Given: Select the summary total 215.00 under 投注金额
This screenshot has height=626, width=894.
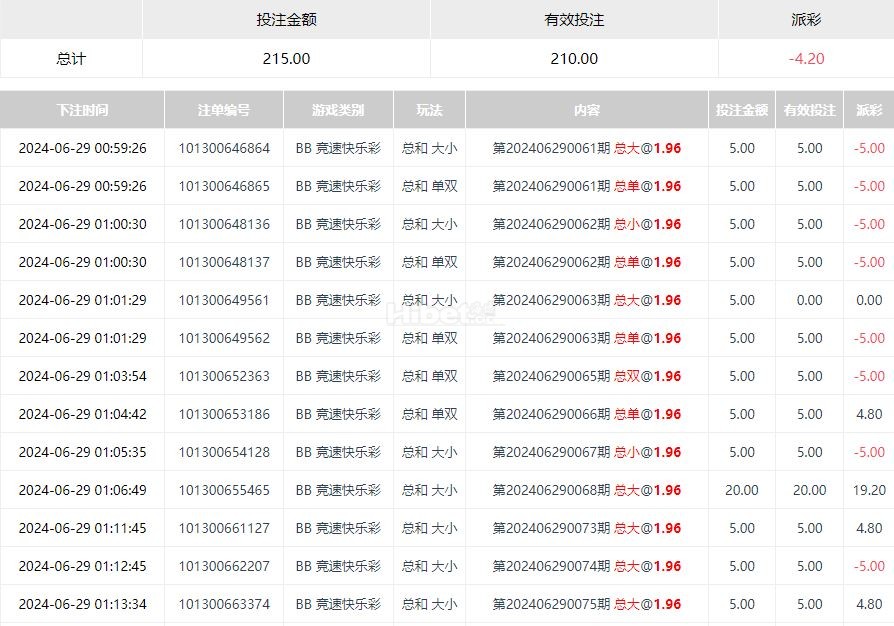Looking at the screenshot, I should pyautogui.click(x=286, y=59).
